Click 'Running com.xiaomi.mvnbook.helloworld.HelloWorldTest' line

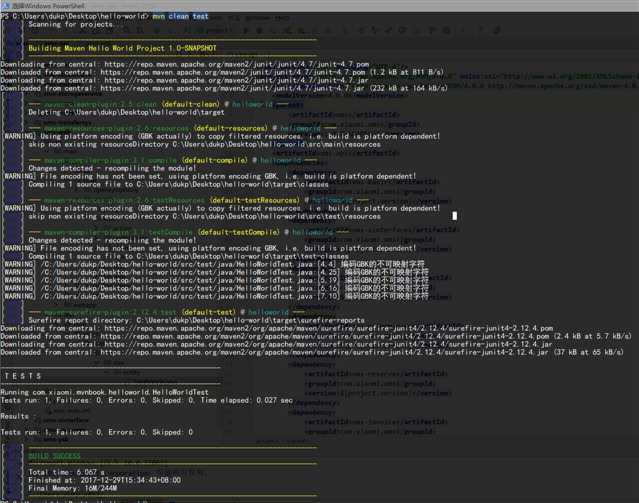click(105, 392)
